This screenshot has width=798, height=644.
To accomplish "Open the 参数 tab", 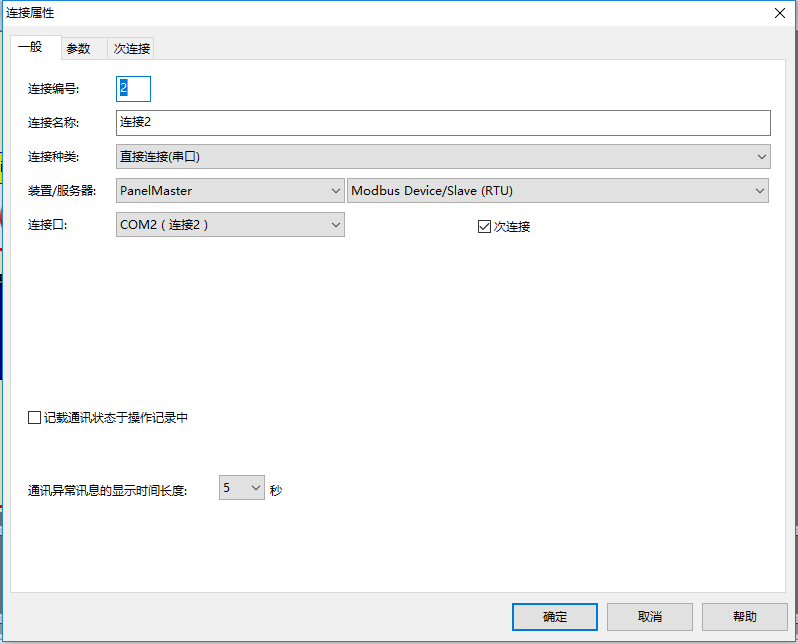I will click(x=78, y=48).
